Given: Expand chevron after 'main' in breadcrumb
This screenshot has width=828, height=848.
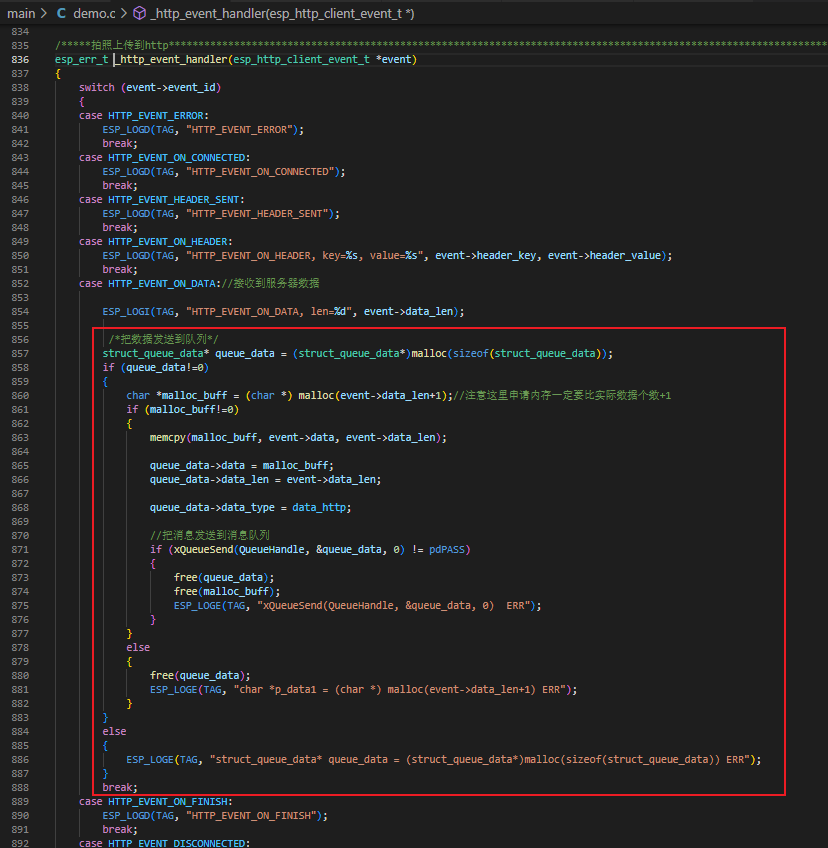Looking at the screenshot, I should click(x=44, y=14).
